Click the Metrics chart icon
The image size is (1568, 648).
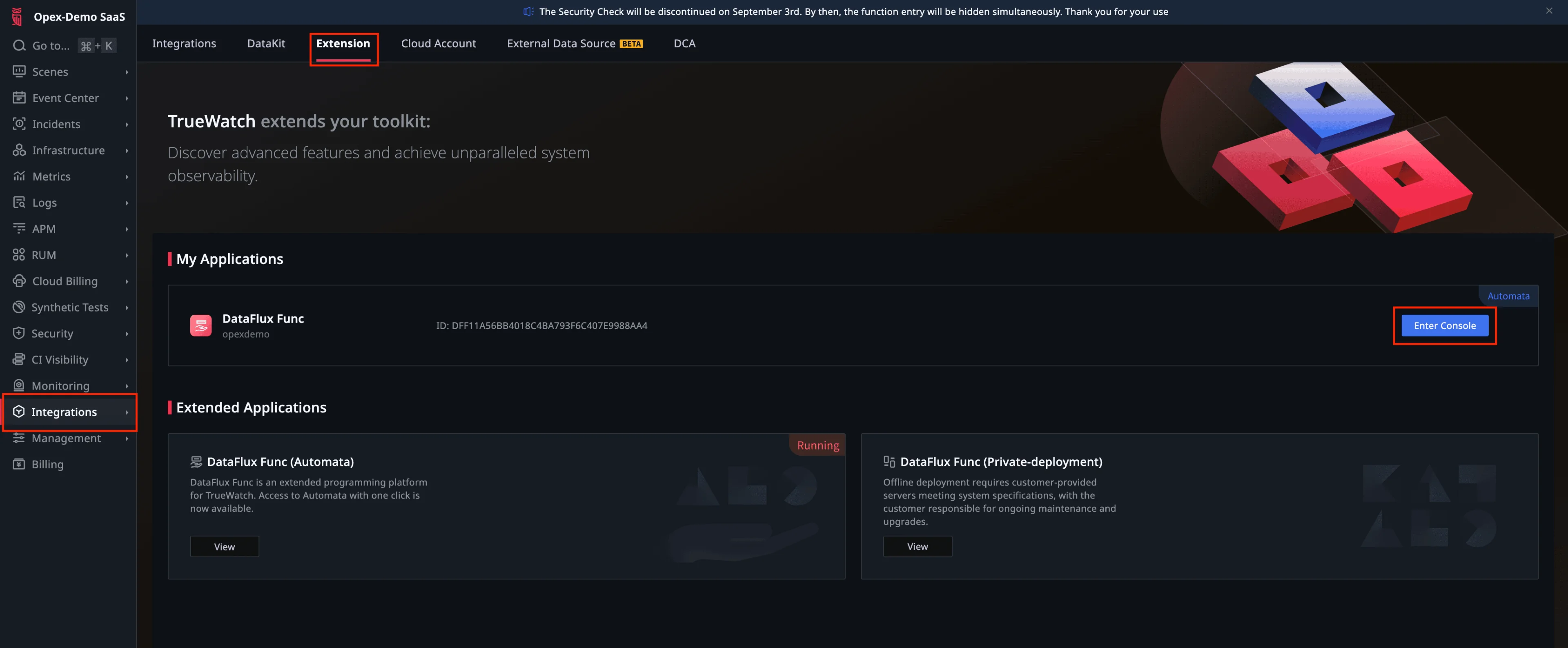[19, 176]
